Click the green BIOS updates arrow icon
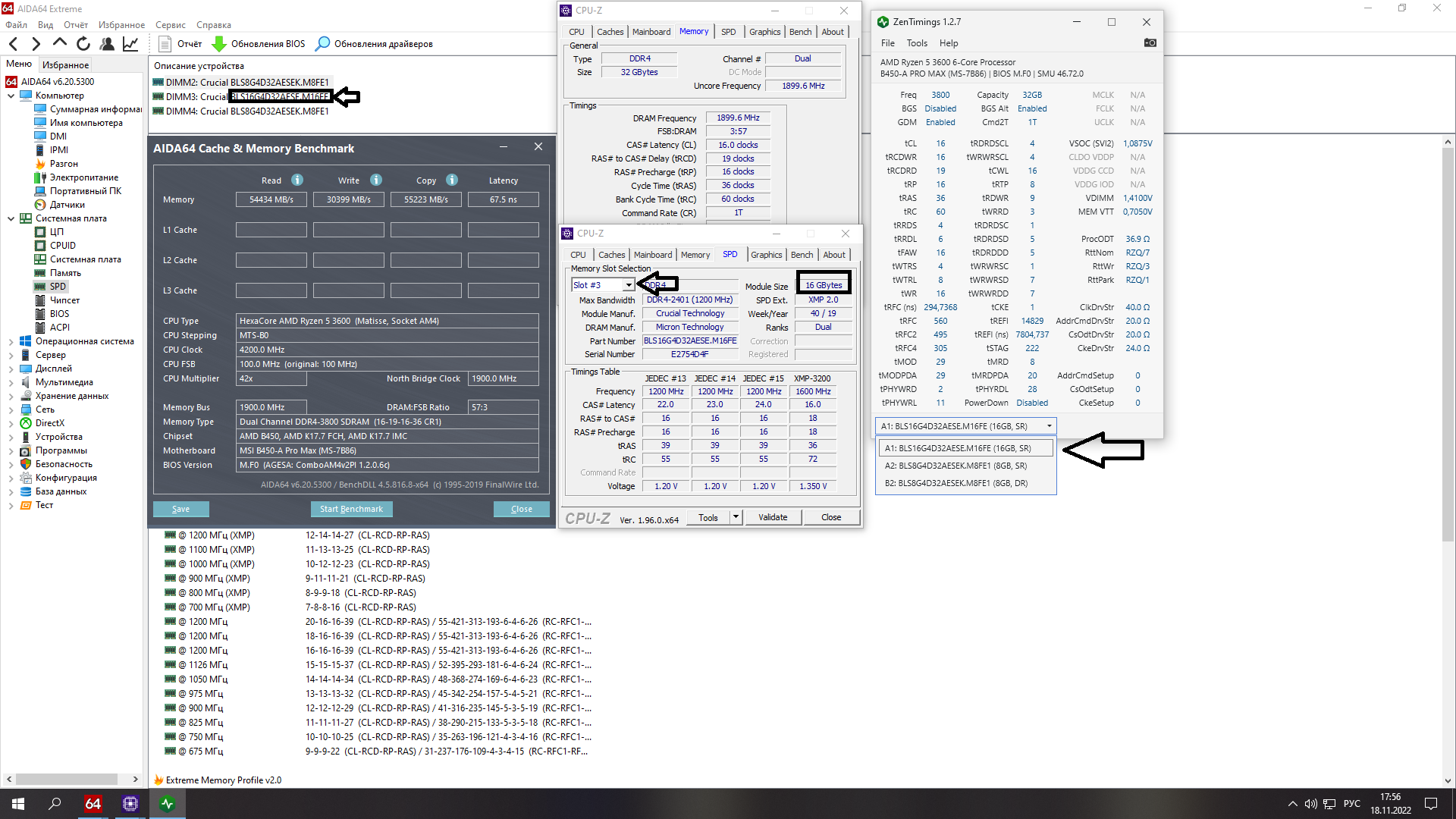 (x=218, y=44)
